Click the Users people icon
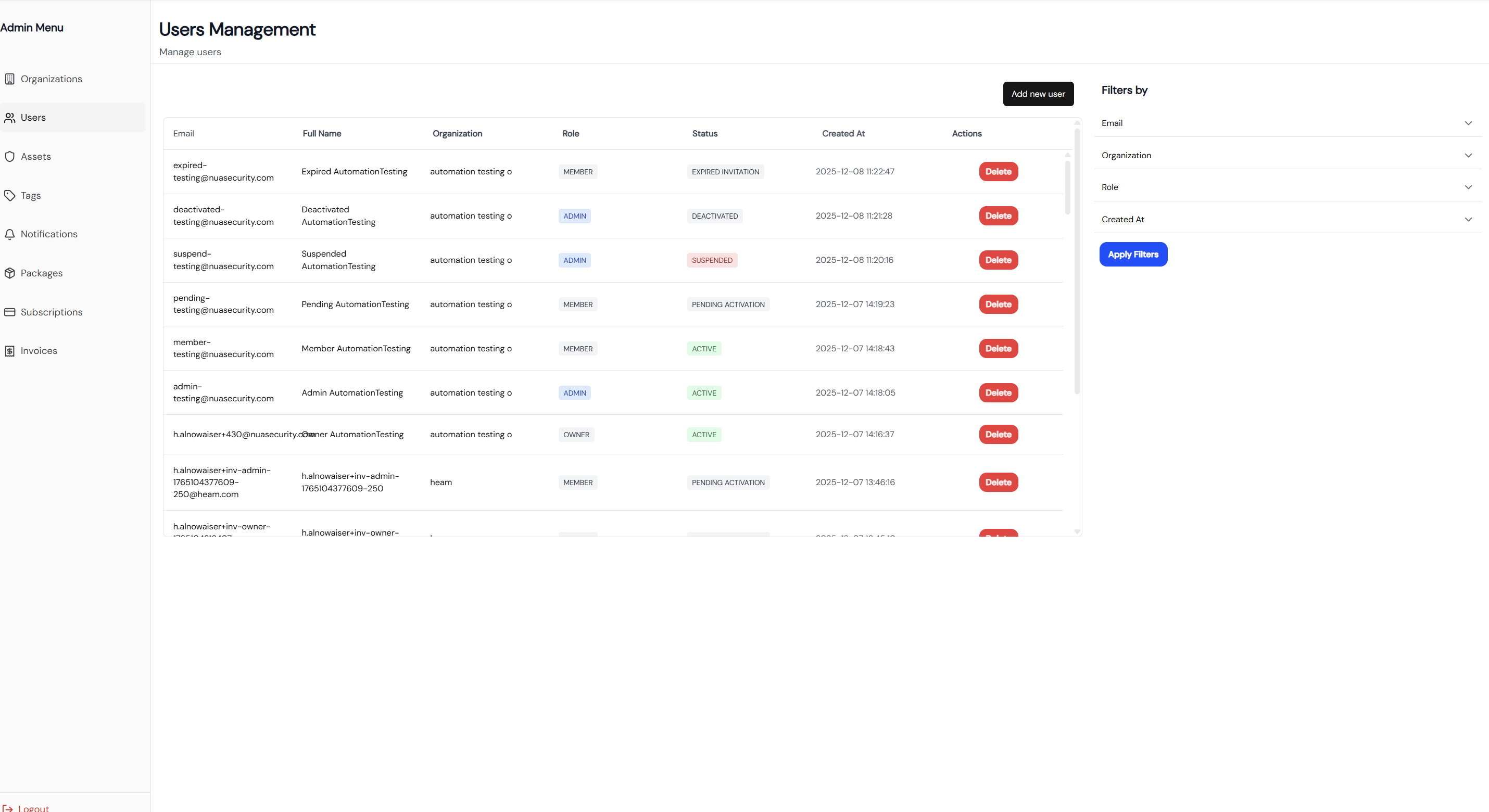This screenshot has height=812, width=1489. (10, 118)
